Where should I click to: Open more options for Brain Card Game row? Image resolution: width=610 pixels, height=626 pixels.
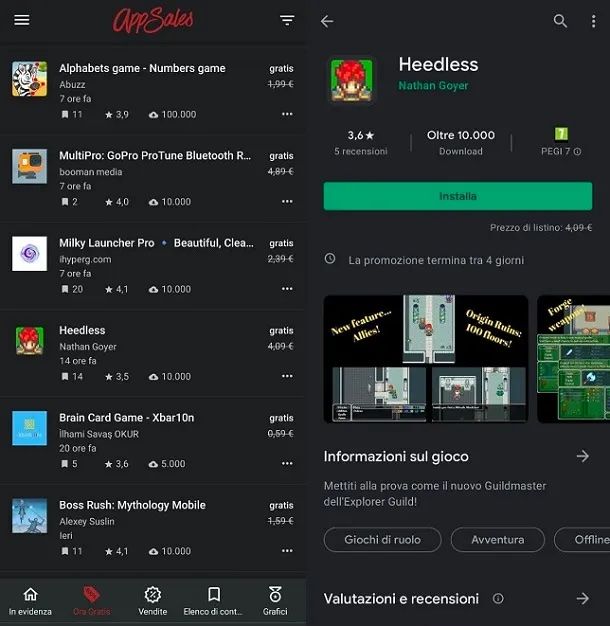tap(287, 464)
